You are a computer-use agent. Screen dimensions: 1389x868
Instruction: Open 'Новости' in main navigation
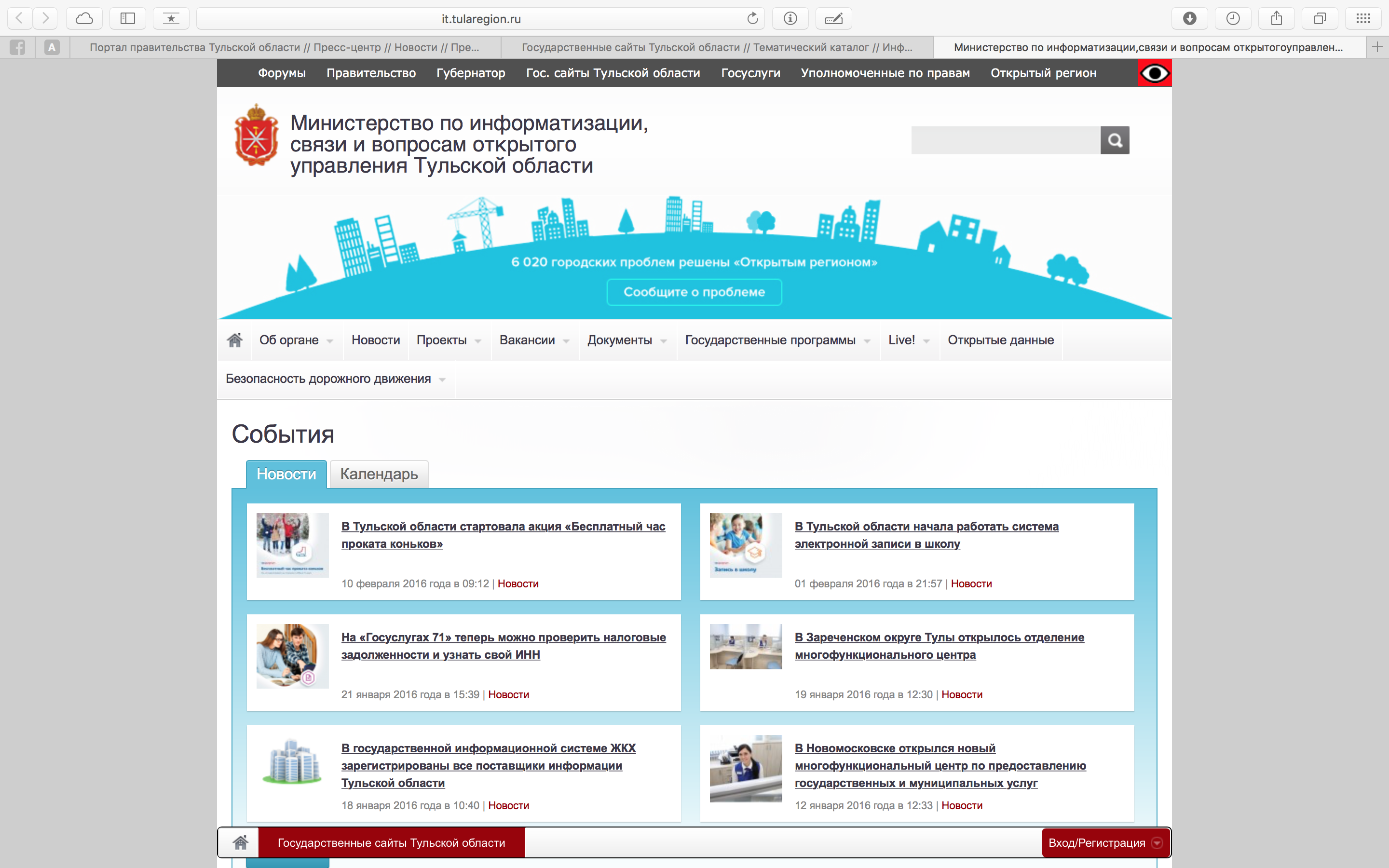[x=376, y=340]
